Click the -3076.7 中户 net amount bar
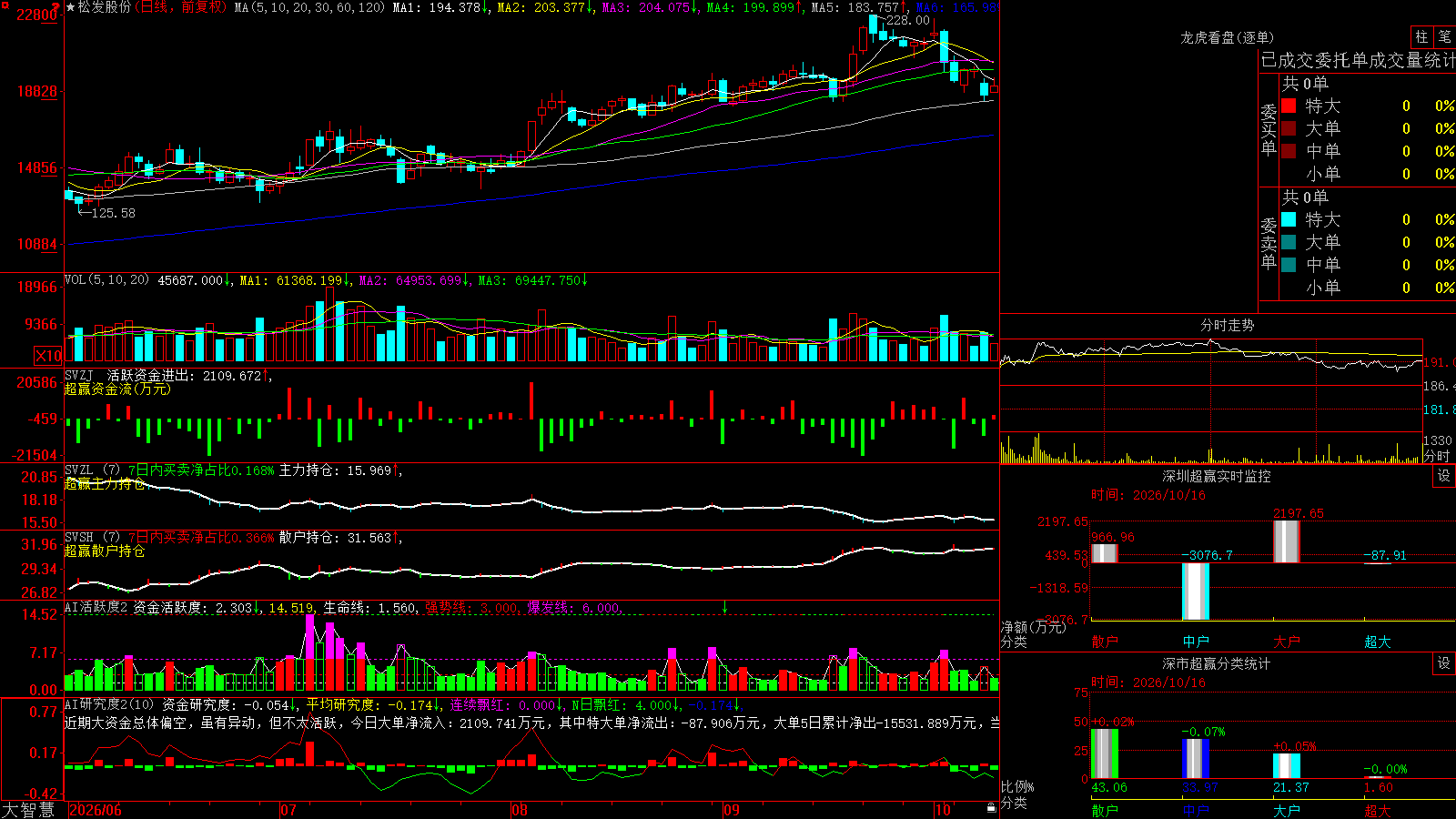Viewport: 1456px width, 819px height. tap(1196, 591)
